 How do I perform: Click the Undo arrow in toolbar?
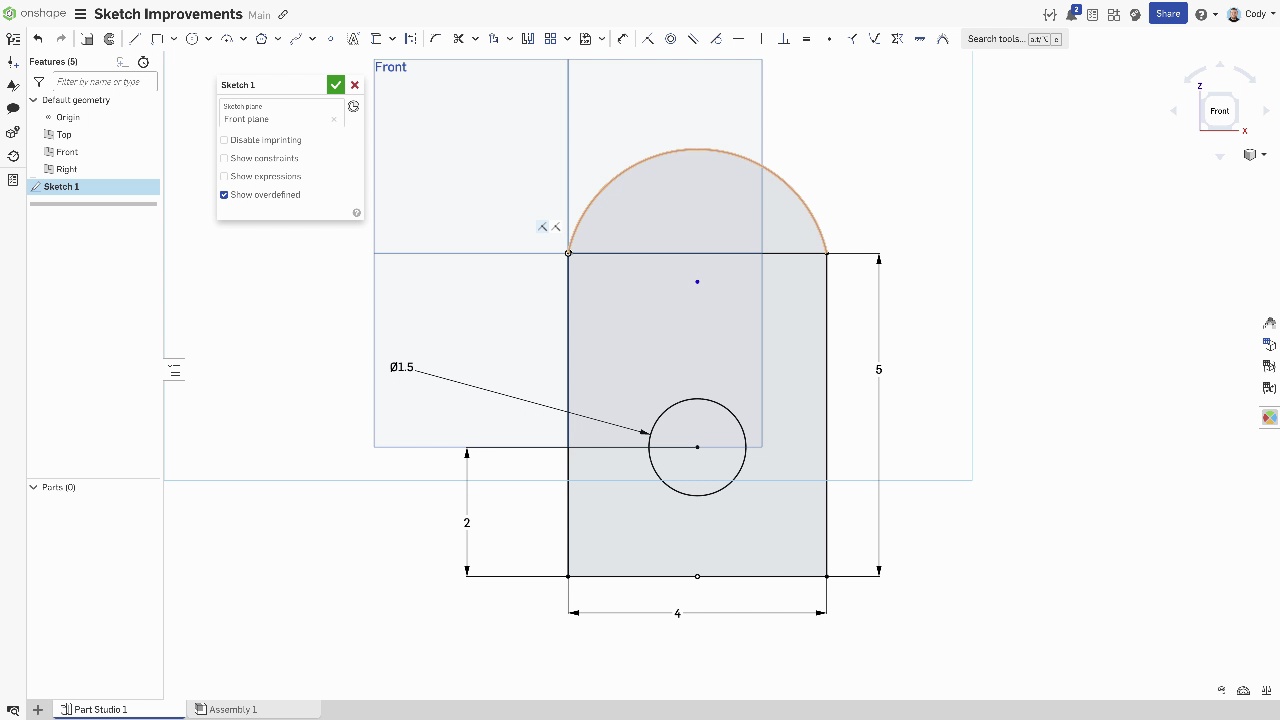click(x=38, y=39)
